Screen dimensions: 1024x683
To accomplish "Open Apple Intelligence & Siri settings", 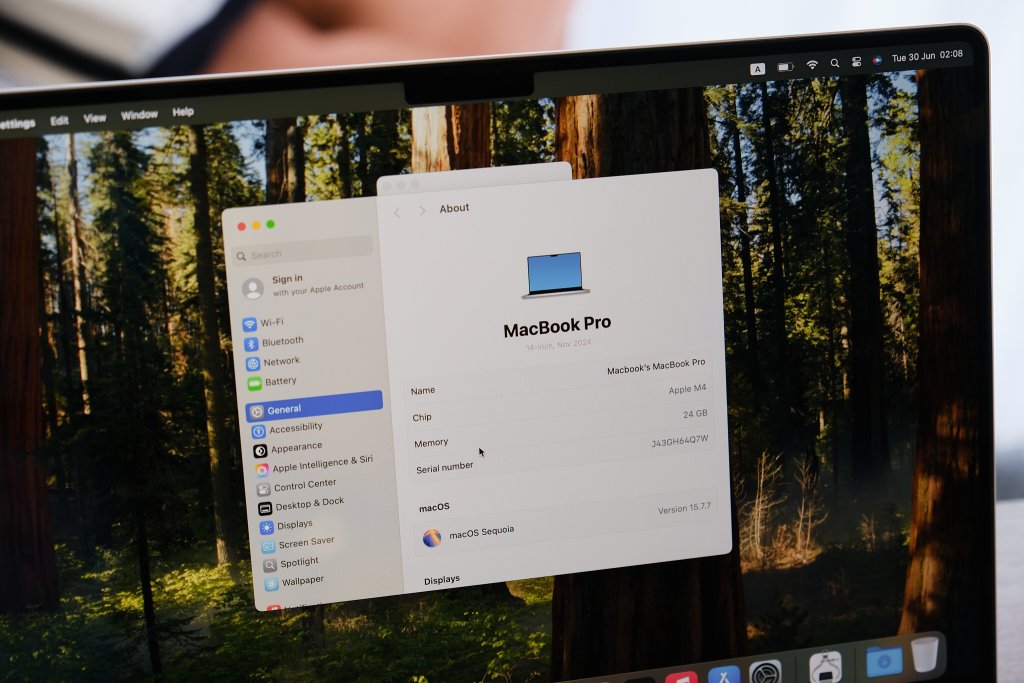I will (315, 464).
